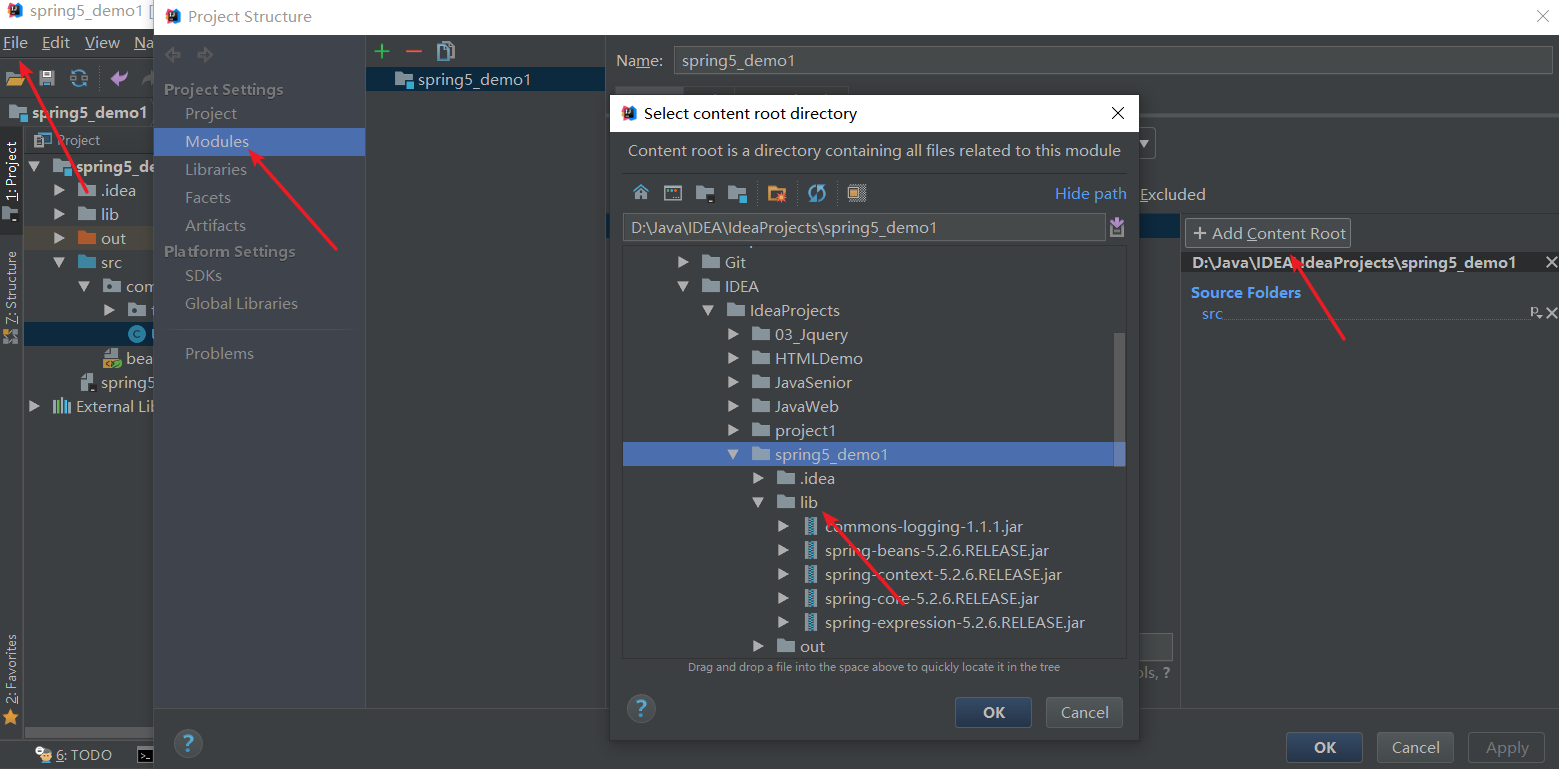Copy the selected module icon

pos(446,51)
